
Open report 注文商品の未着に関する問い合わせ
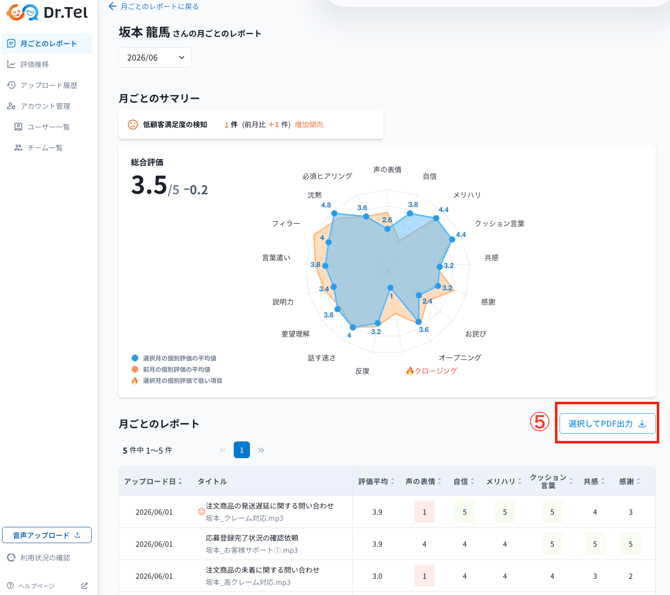(x=262, y=570)
